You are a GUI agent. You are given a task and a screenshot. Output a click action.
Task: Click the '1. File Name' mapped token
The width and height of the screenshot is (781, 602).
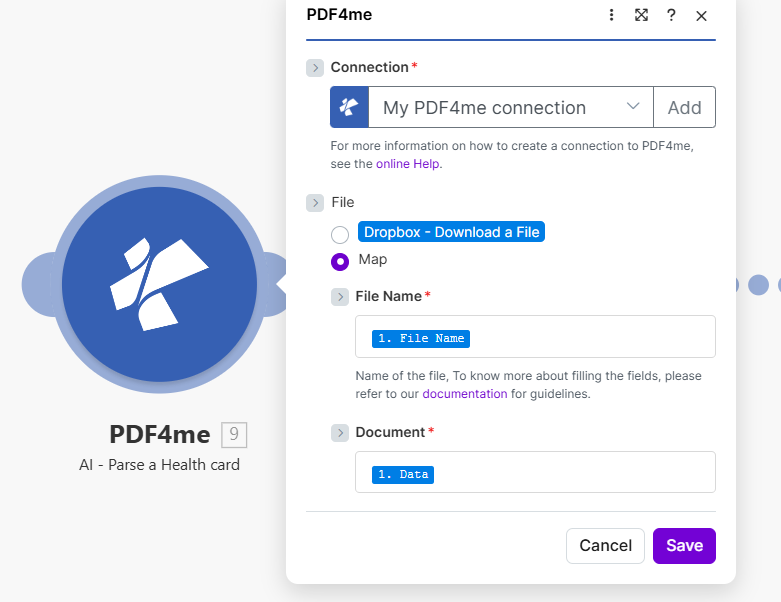tap(421, 339)
